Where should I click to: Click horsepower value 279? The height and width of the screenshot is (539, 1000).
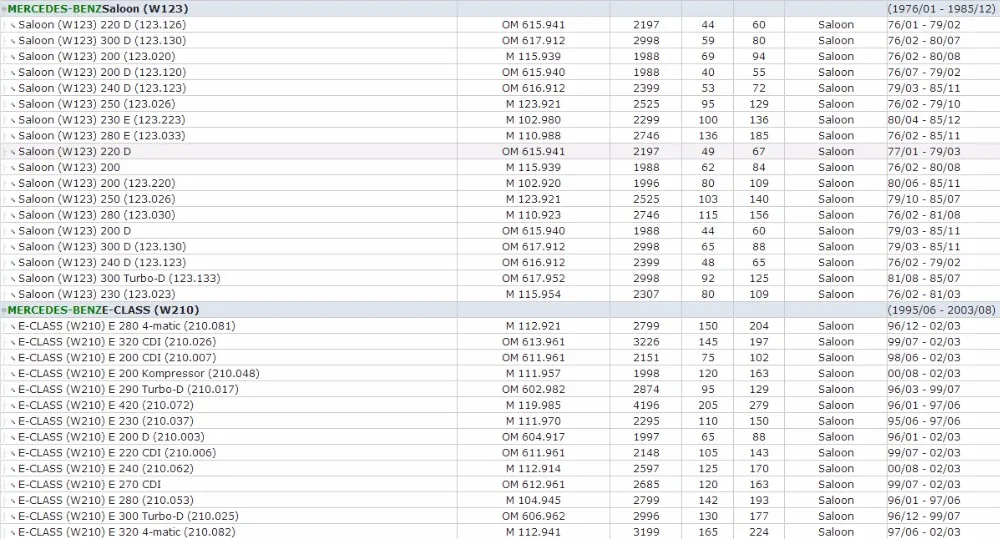pos(759,405)
